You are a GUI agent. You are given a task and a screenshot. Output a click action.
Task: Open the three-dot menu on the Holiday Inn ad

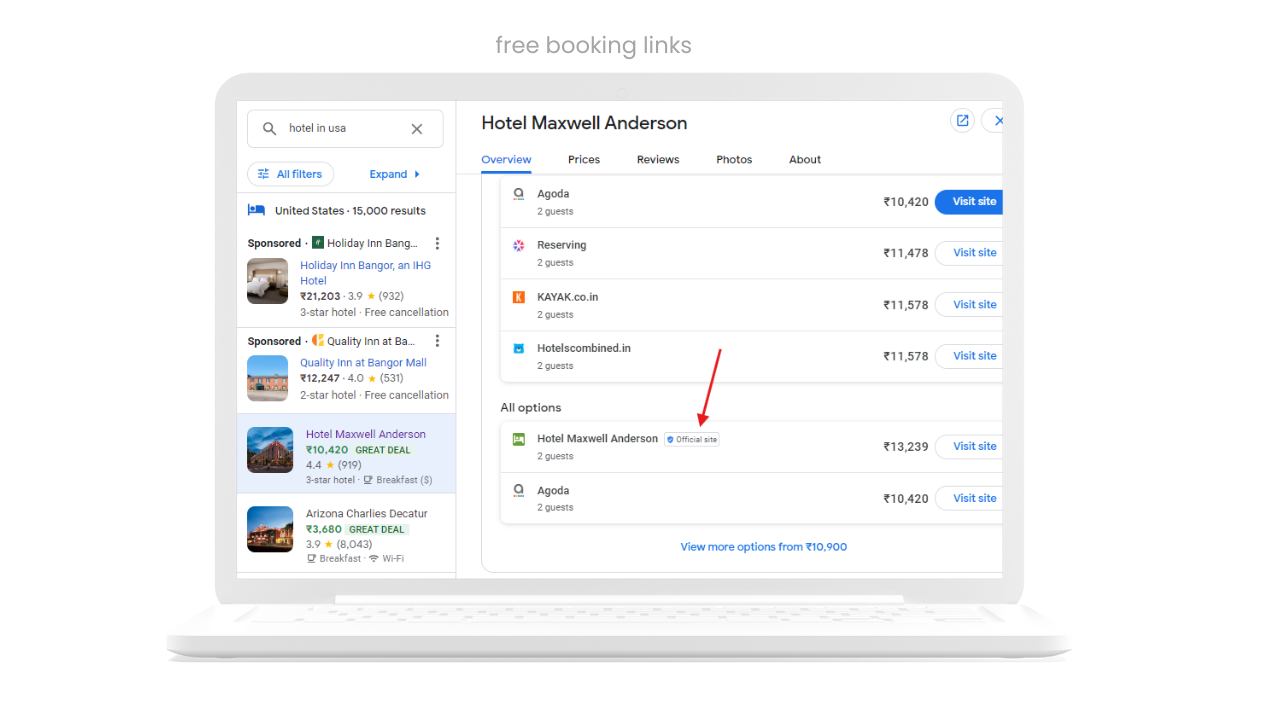tap(437, 242)
